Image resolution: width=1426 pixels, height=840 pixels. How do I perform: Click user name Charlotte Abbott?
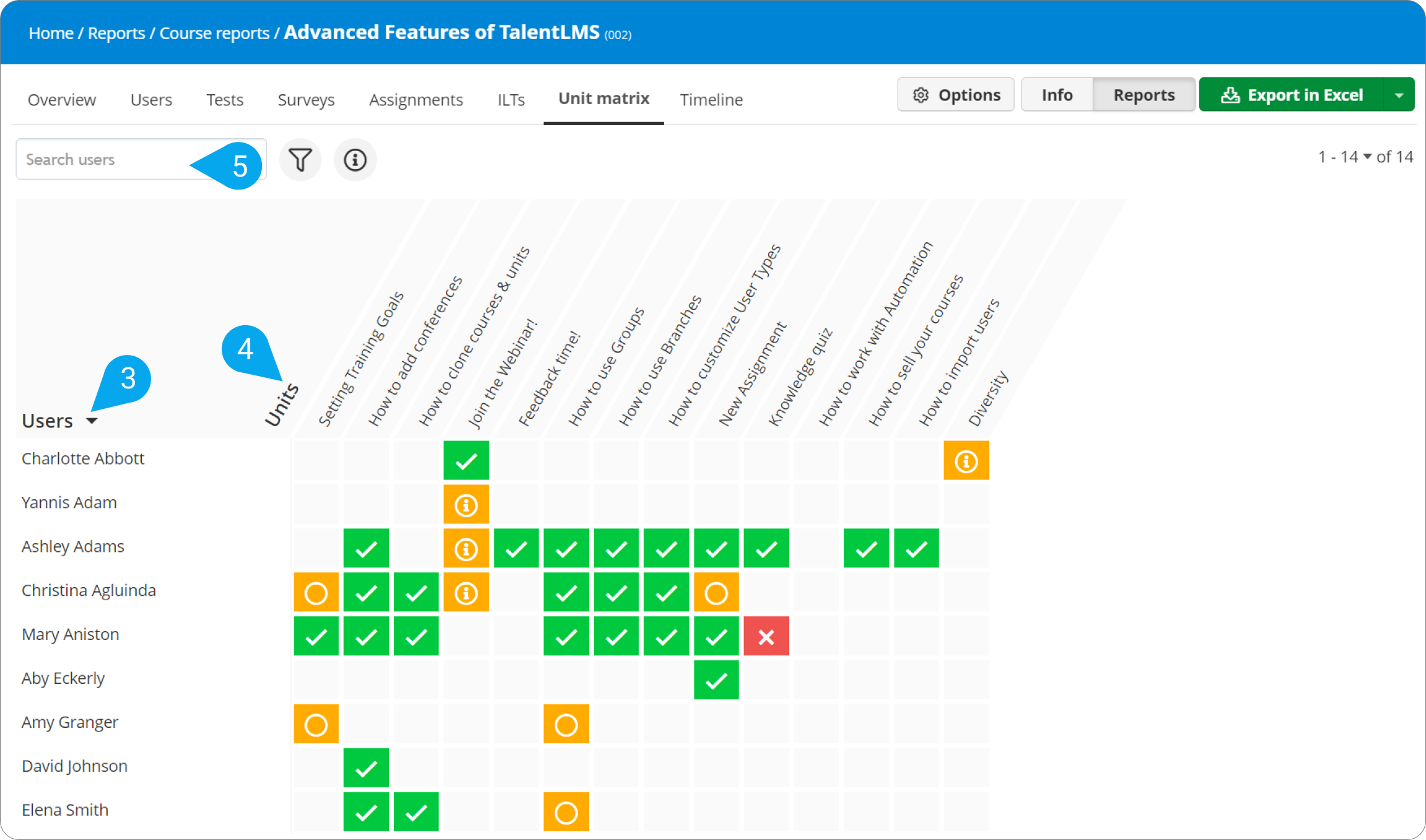83,458
